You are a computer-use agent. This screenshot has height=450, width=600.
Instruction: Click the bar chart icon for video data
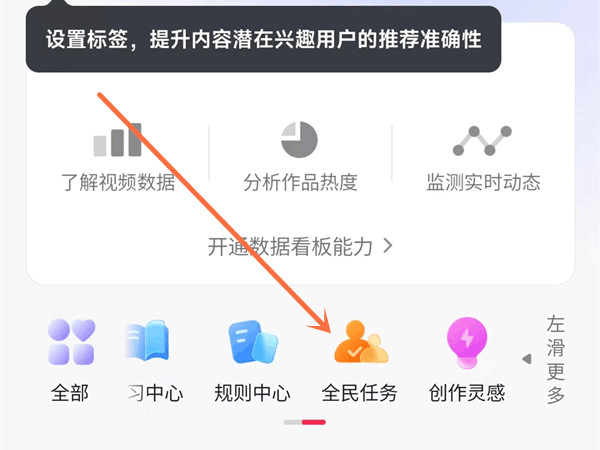117,140
